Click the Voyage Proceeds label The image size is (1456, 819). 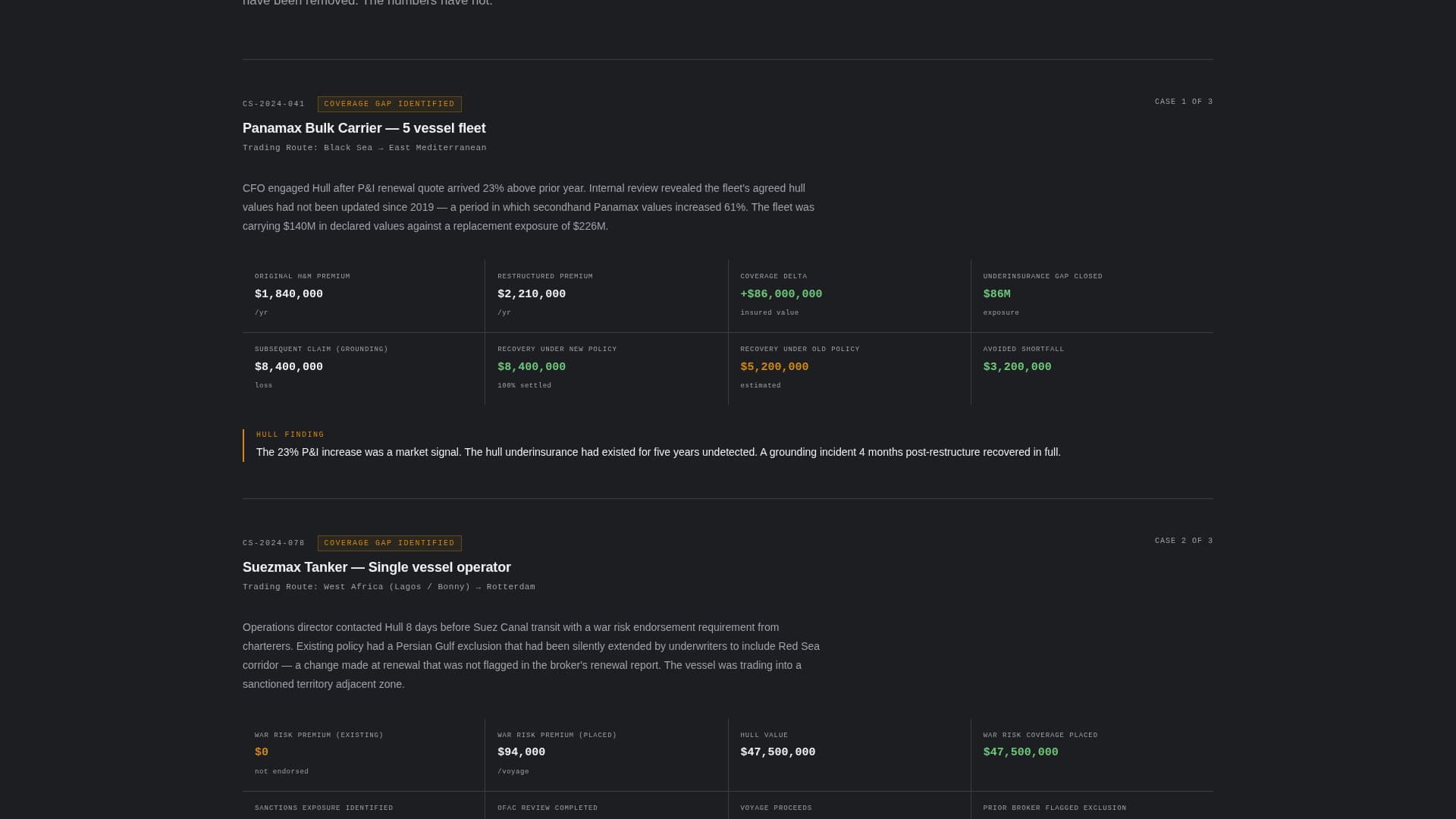776,808
